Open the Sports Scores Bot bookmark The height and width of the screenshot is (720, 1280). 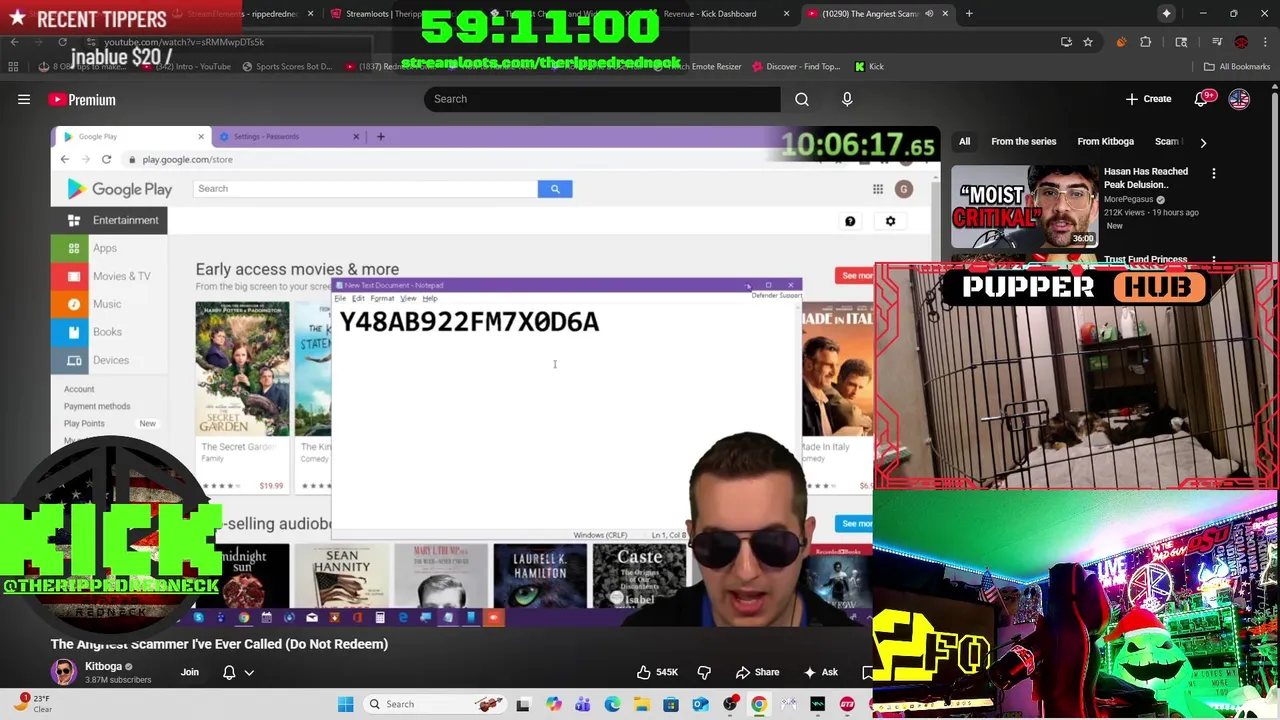pyautogui.click(x=286, y=67)
